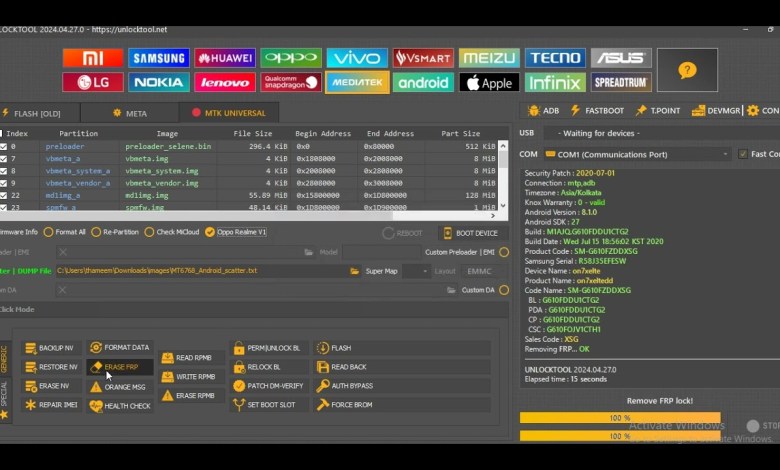
Task: Switch to the META tab
Action: [130, 113]
